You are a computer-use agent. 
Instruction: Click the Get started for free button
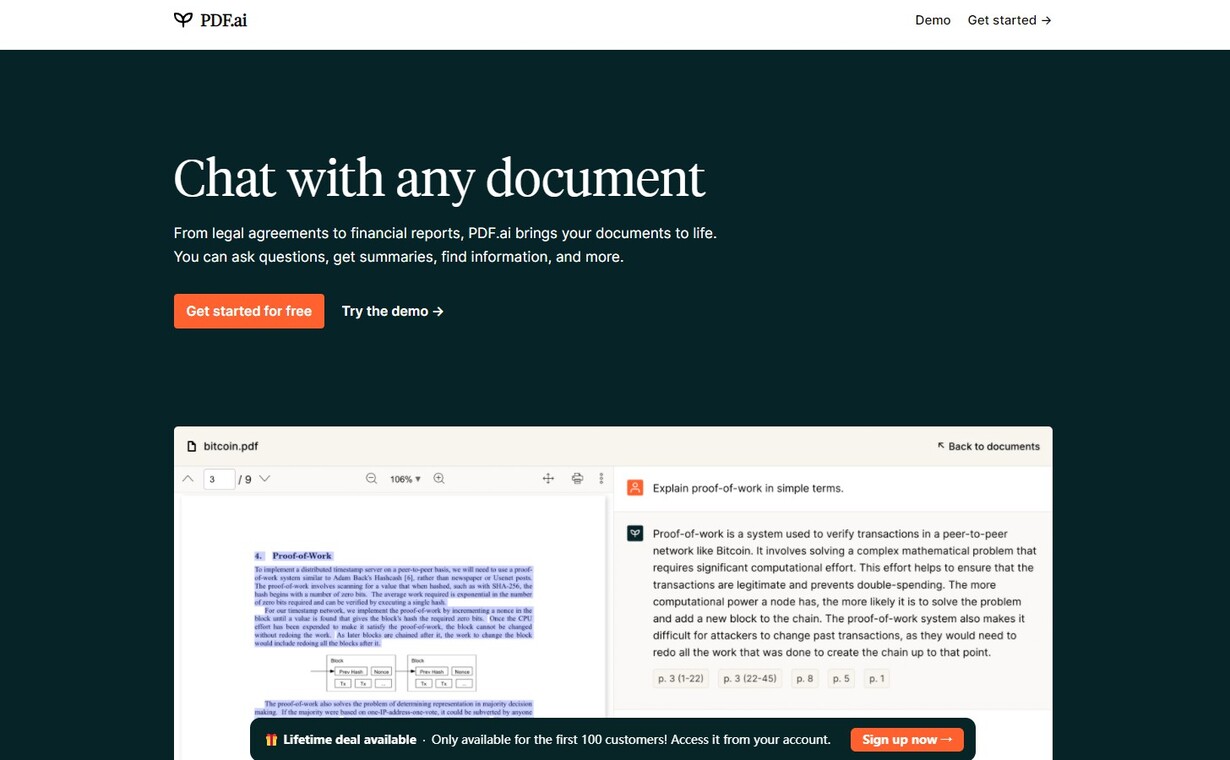[249, 311]
